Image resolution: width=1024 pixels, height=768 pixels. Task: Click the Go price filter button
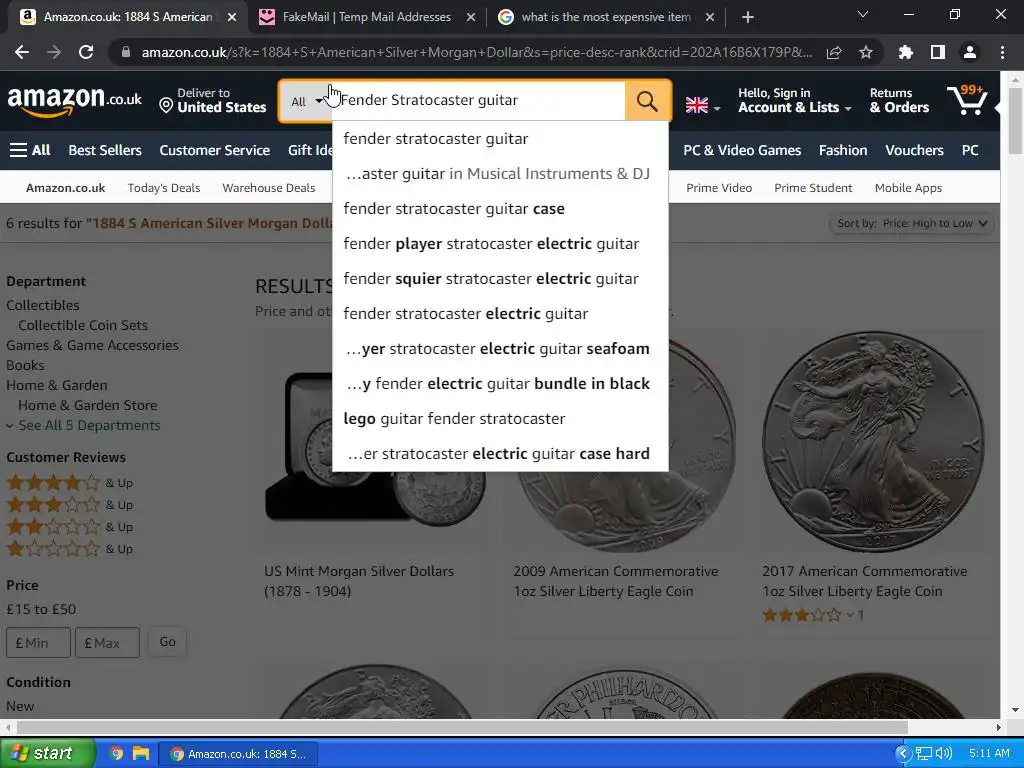tap(167, 642)
